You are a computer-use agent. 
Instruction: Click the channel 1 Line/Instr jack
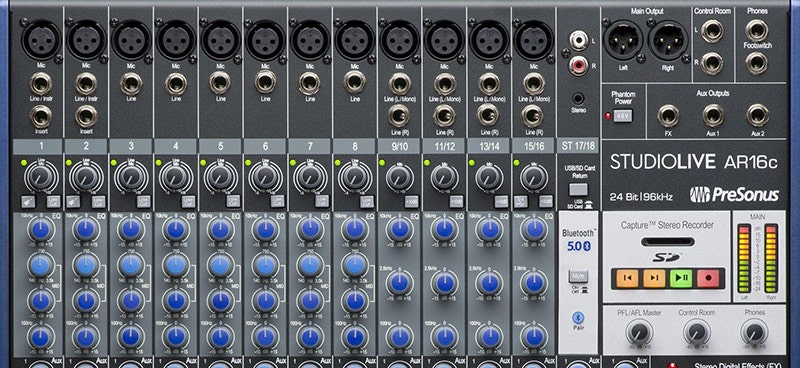click(x=41, y=83)
